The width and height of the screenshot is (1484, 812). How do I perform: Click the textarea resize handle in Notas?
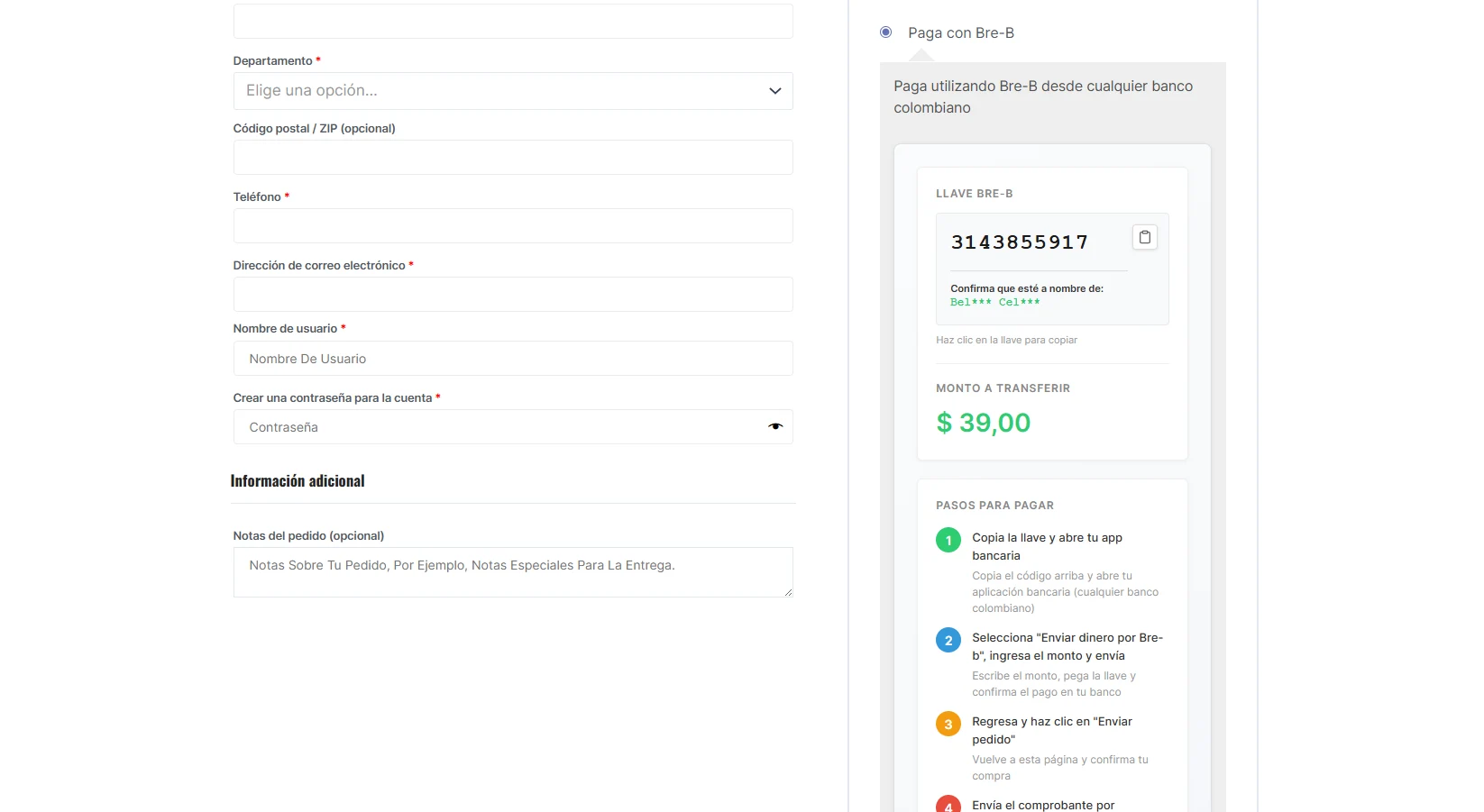tap(788, 592)
